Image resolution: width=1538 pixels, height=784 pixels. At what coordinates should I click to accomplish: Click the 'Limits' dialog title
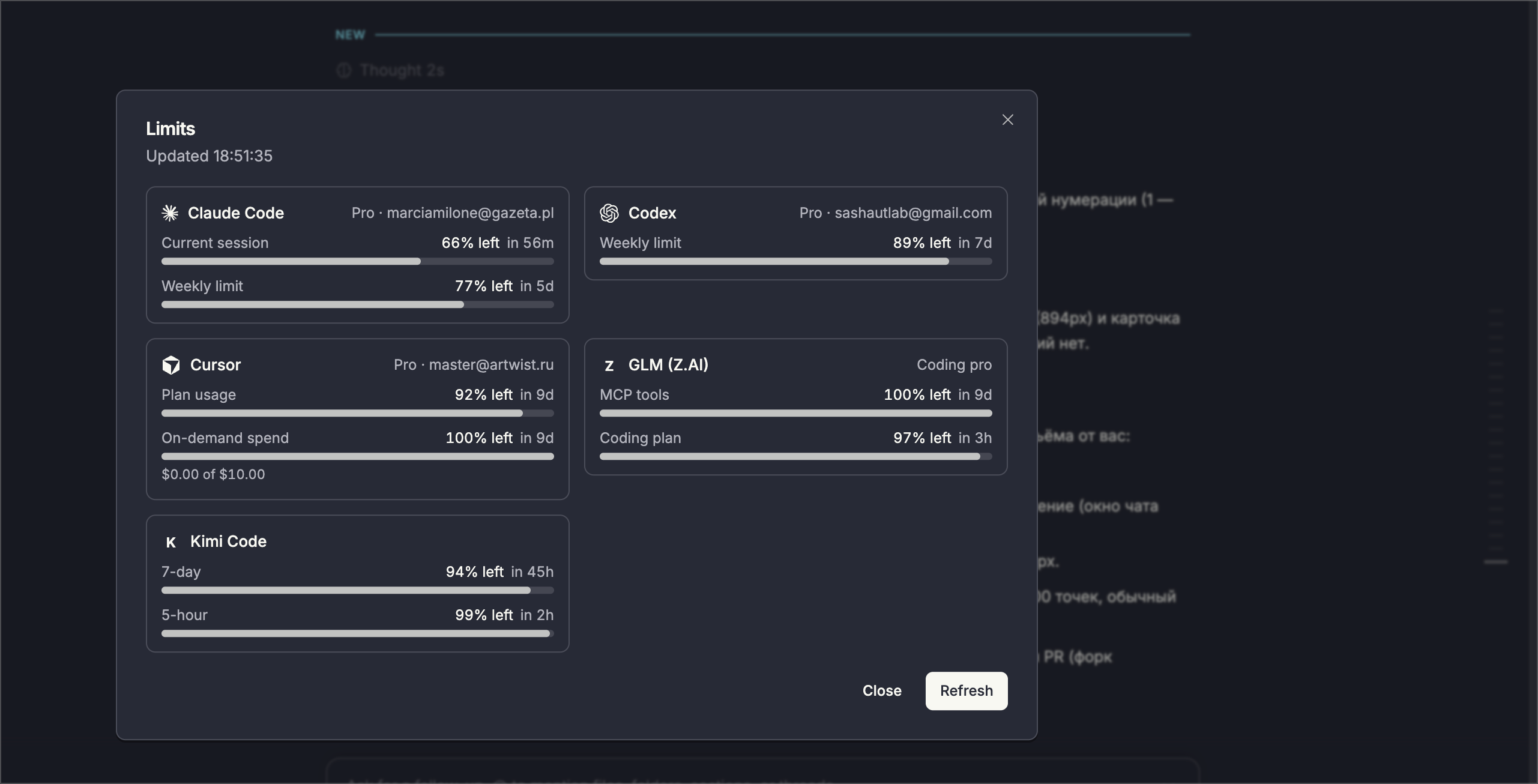170,128
